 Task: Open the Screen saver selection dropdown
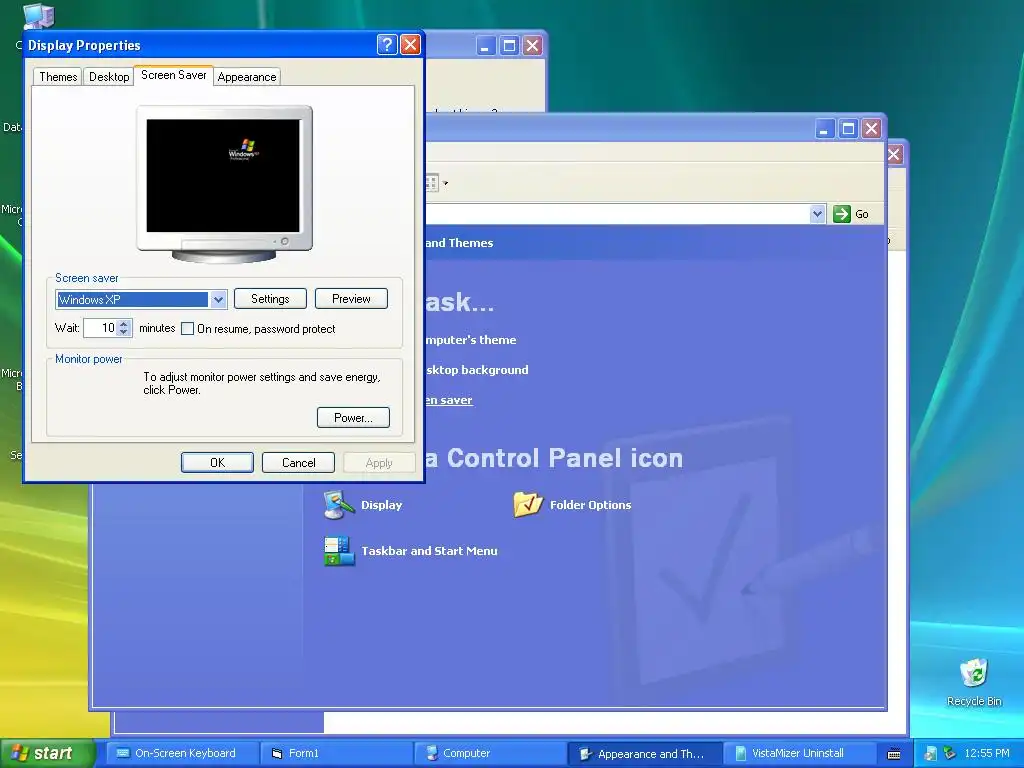pos(218,300)
